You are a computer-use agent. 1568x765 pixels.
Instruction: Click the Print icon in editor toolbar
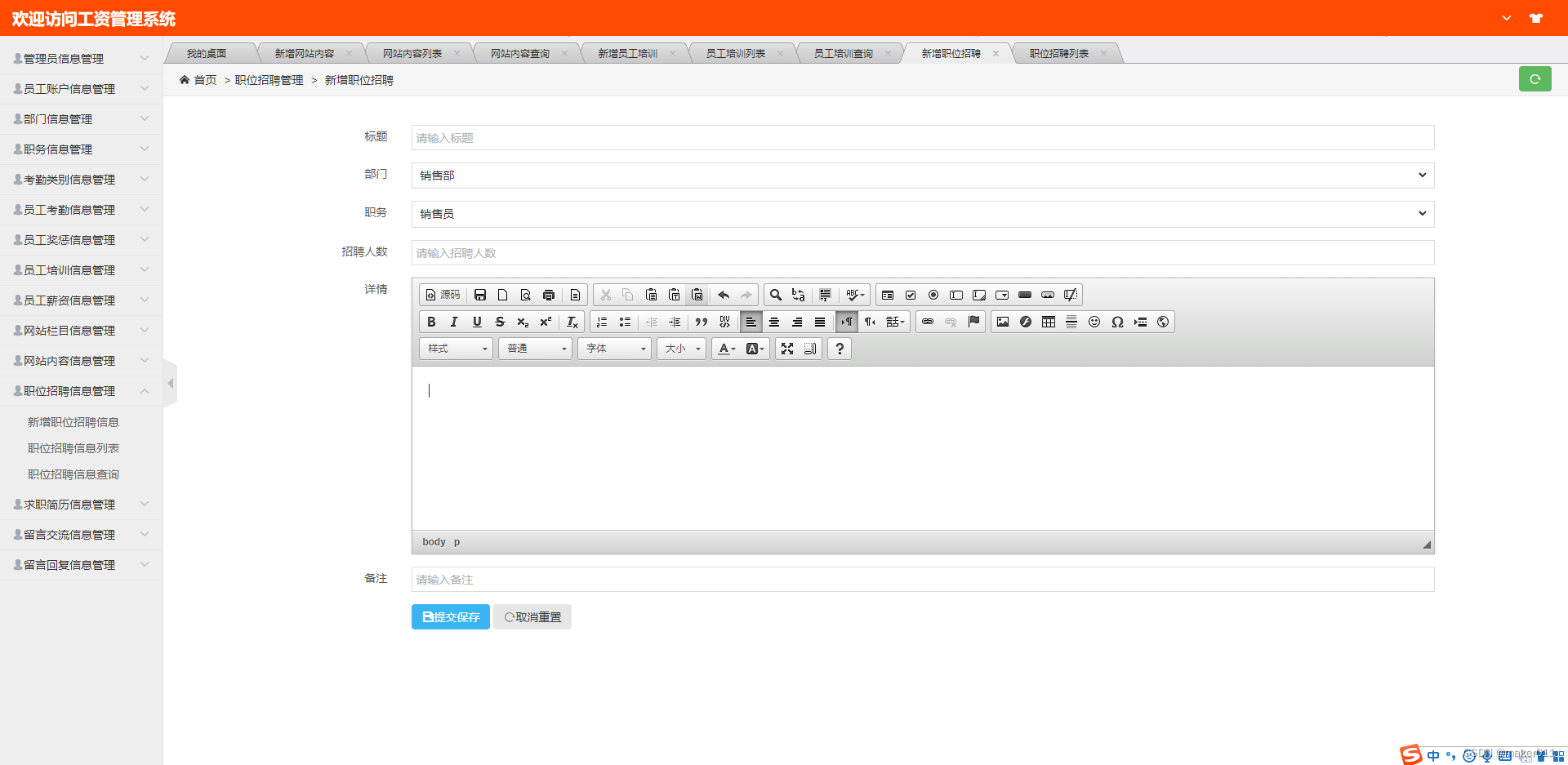pyautogui.click(x=549, y=295)
